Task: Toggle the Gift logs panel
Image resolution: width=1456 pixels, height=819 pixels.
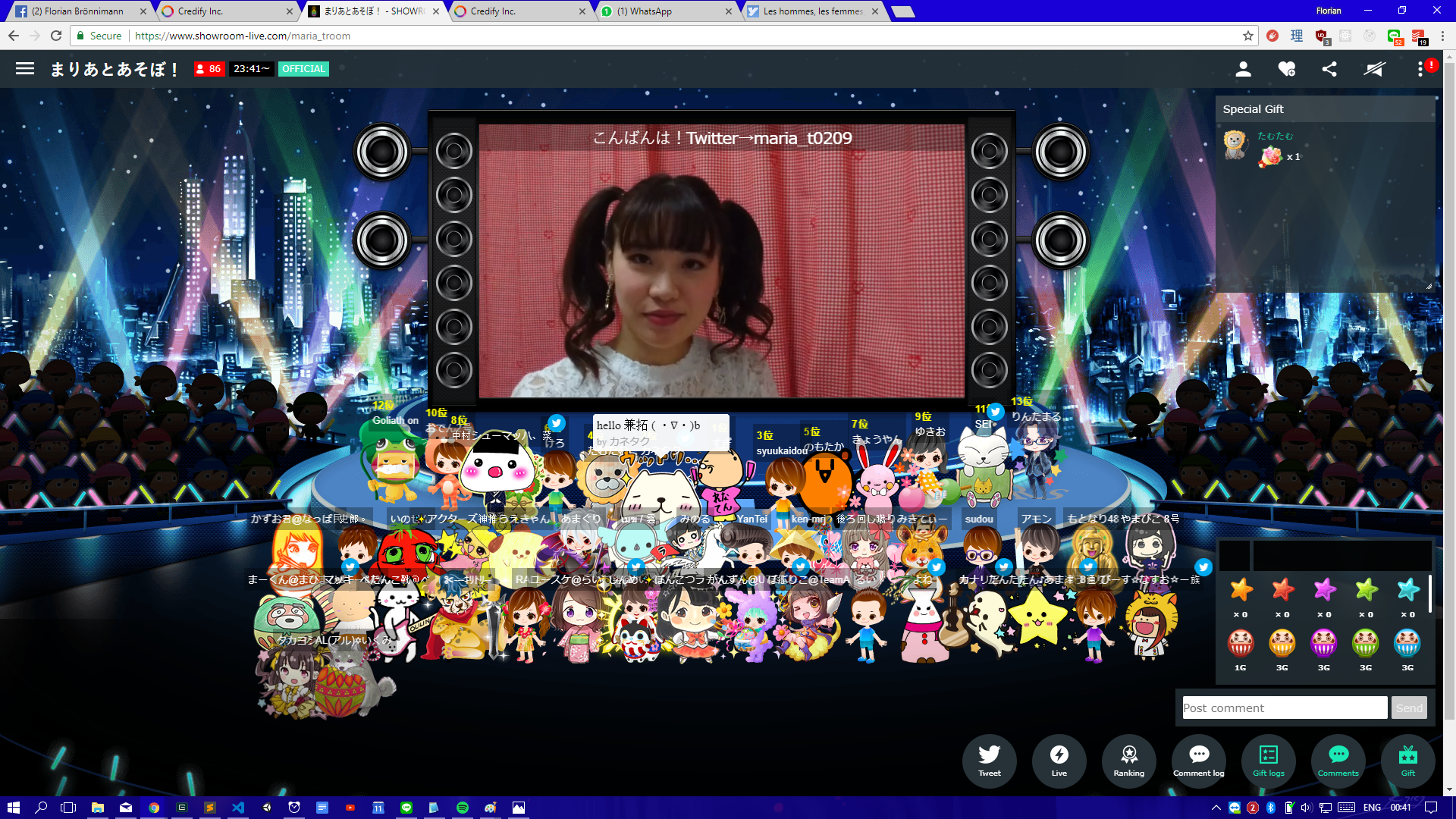Action: pyautogui.click(x=1268, y=761)
